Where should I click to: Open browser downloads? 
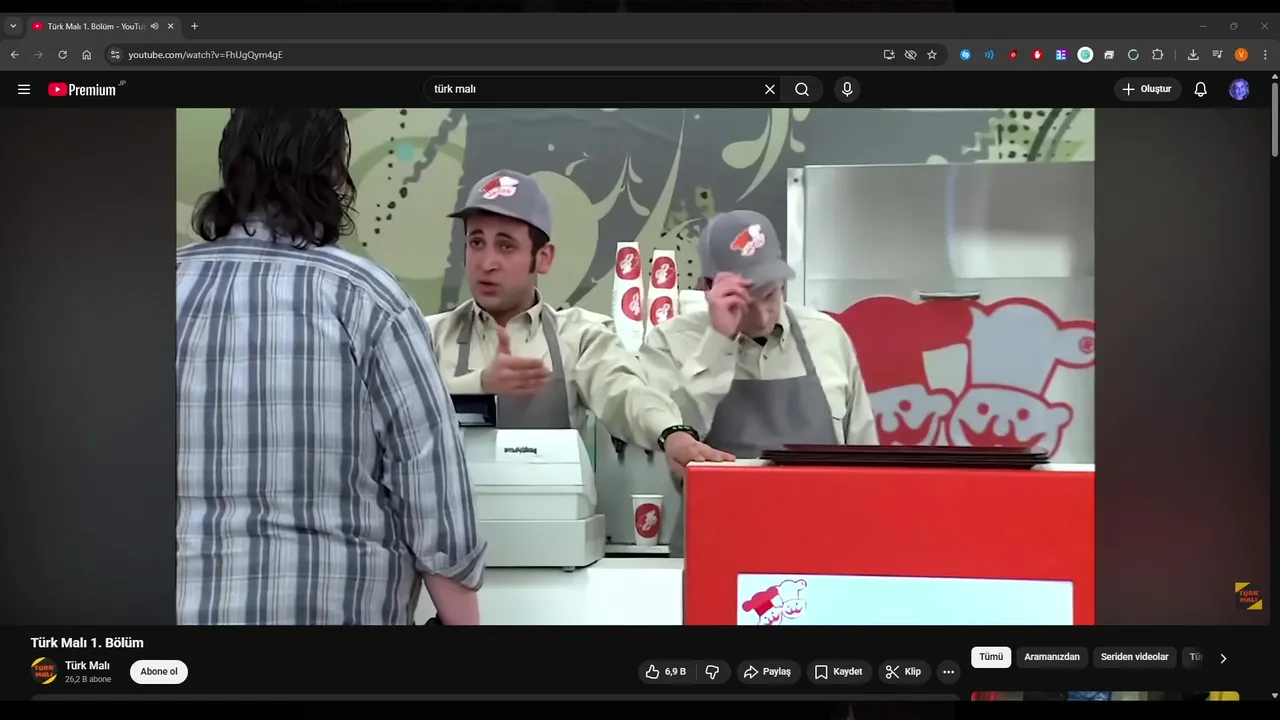1193,55
